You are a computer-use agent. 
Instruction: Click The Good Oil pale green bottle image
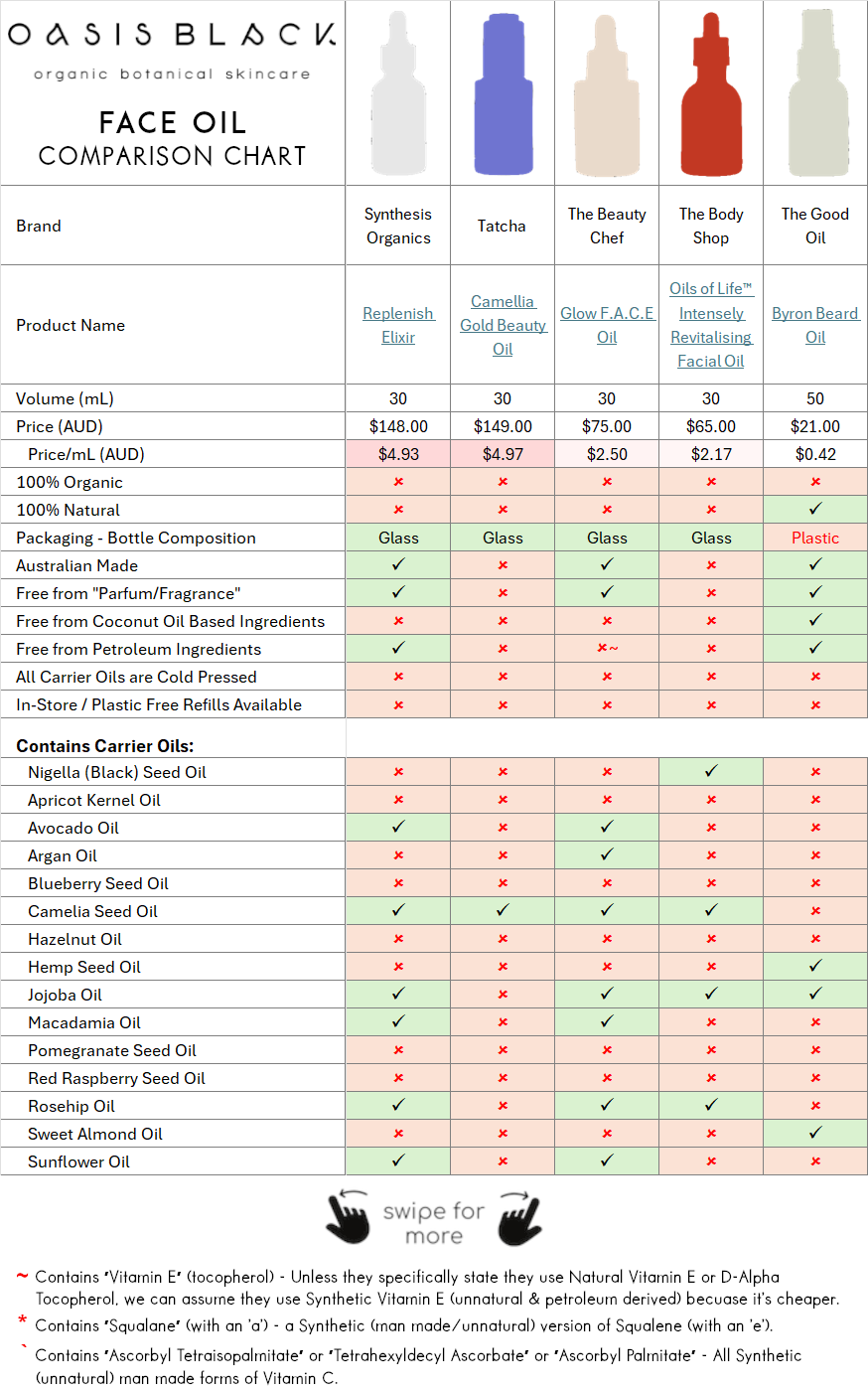818,93
